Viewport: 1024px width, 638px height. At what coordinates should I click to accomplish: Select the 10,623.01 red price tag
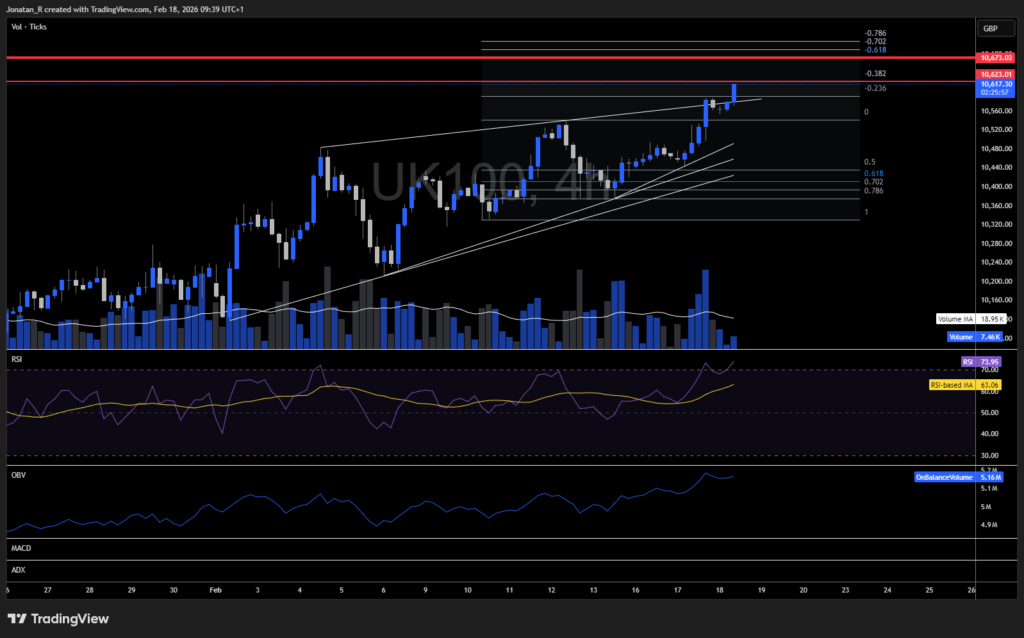pos(996,74)
